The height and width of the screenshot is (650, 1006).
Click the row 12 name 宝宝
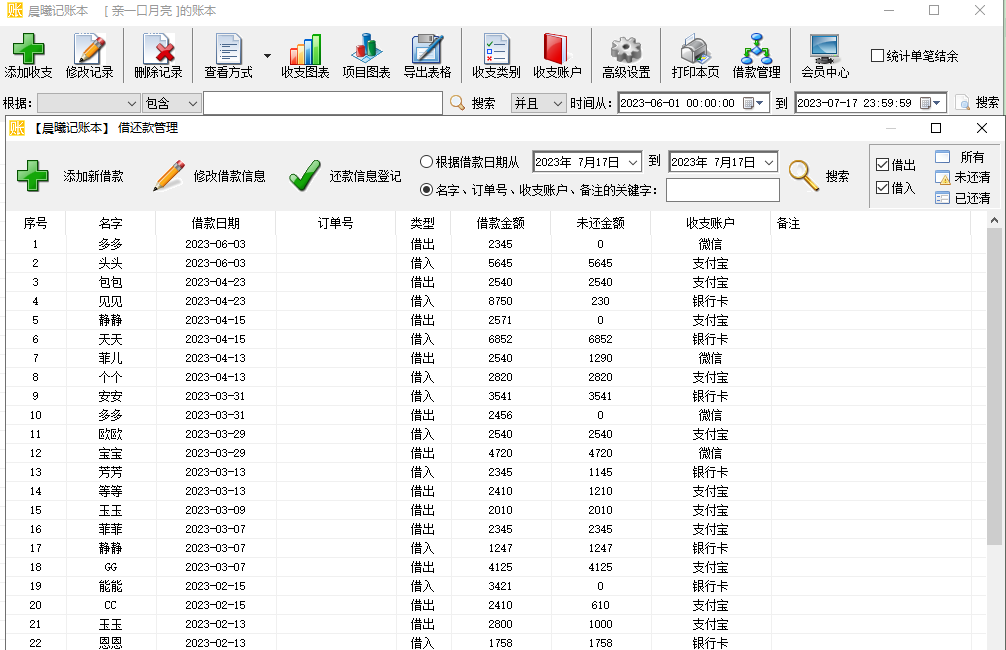110,454
